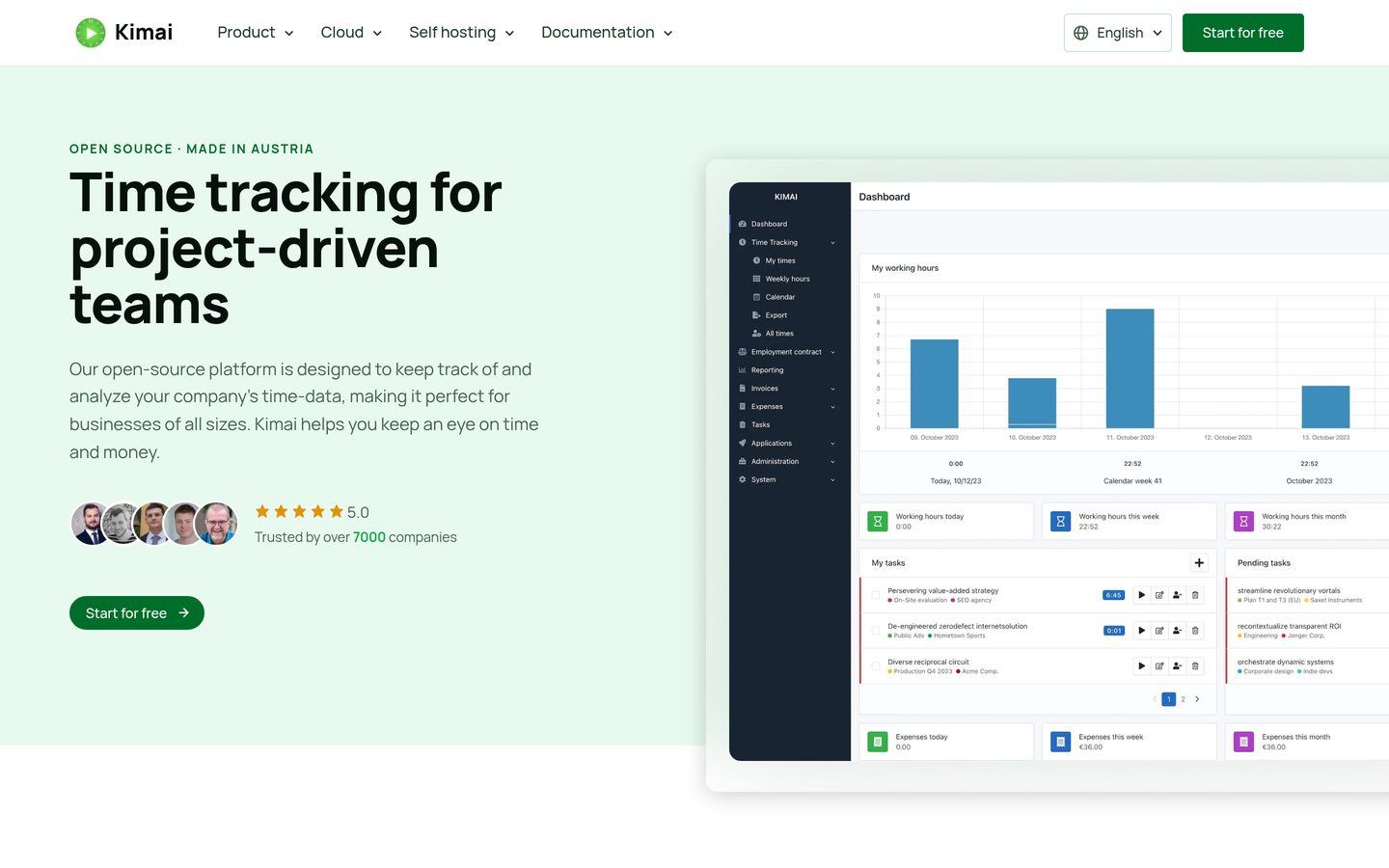Click the header Start for free button
This screenshot has height=868, width=1389.
point(1243,33)
